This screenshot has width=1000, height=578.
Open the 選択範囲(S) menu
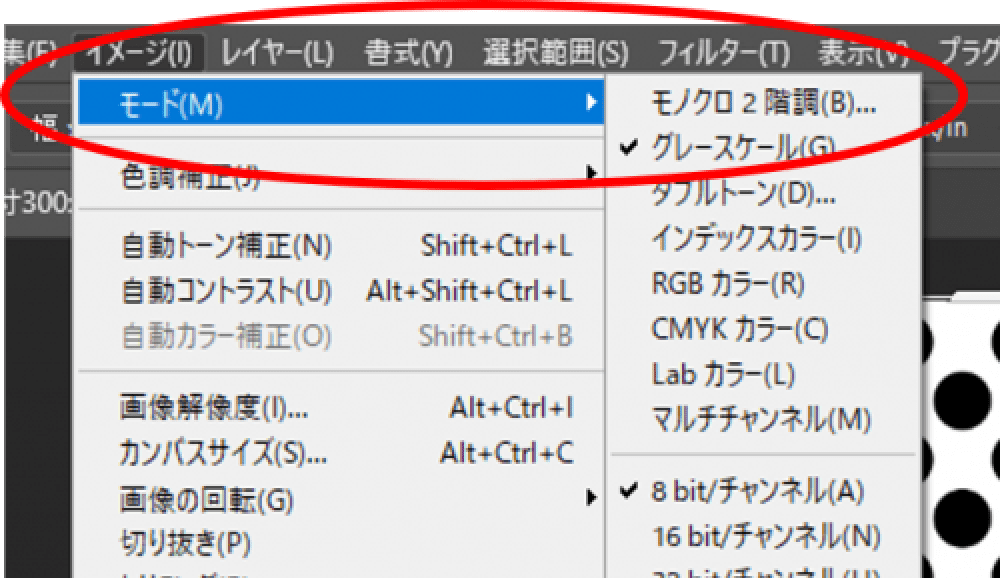tap(555, 53)
